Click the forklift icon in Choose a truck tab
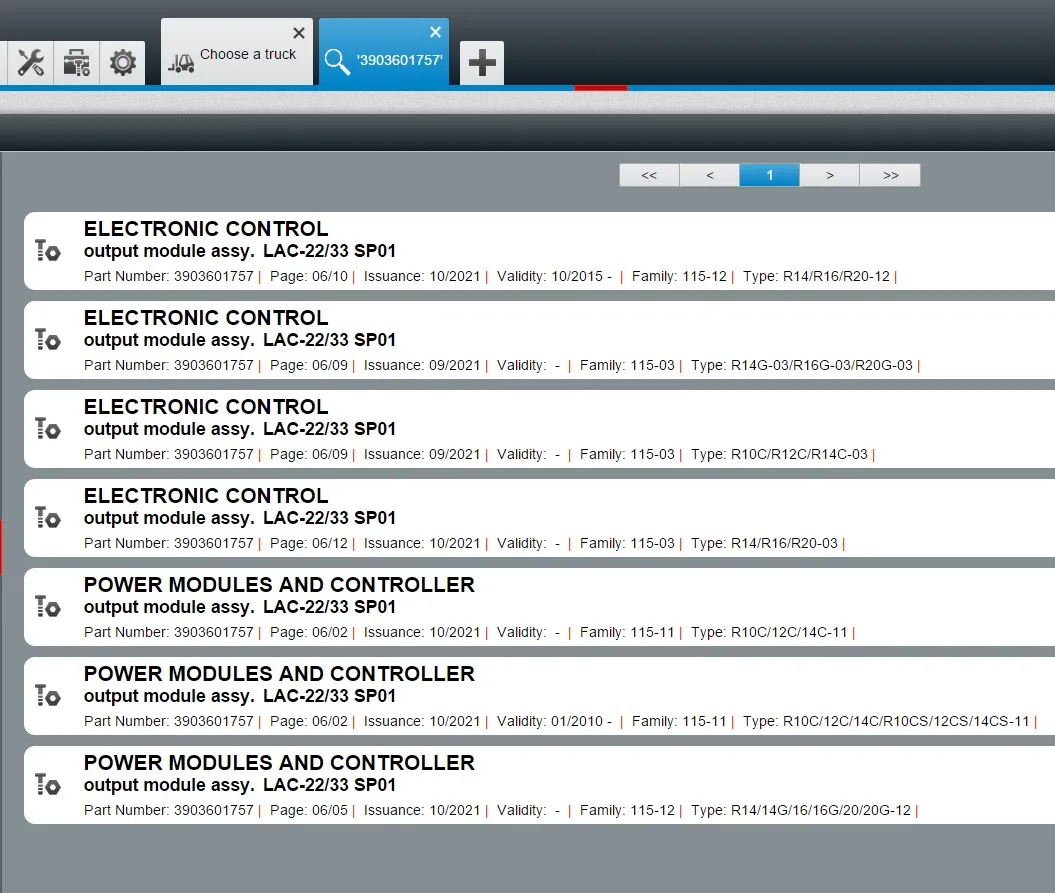Viewport: 1055px width, 893px height. click(x=181, y=63)
